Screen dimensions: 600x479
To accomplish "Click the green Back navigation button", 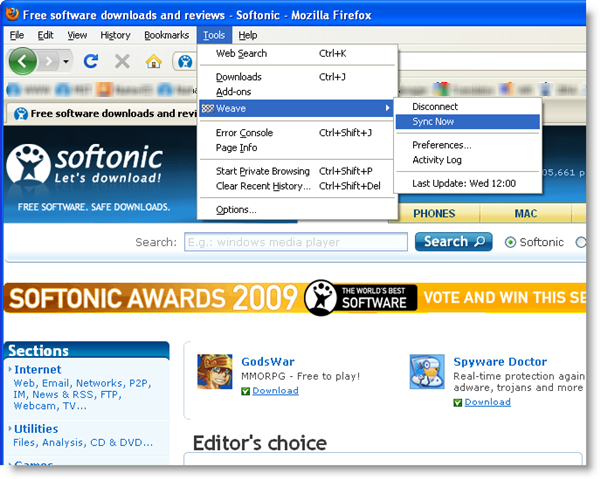I will point(22,61).
